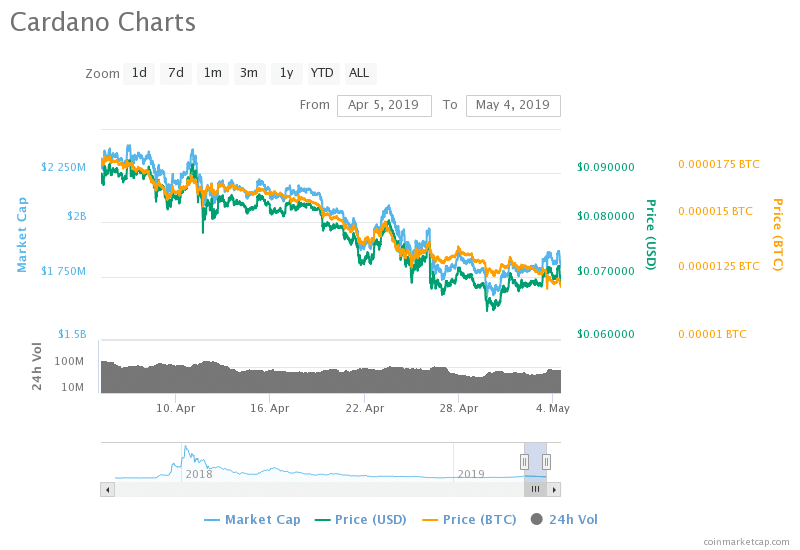Click the YTD zoom button
Screen dimensions: 800x550
[322, 73]
